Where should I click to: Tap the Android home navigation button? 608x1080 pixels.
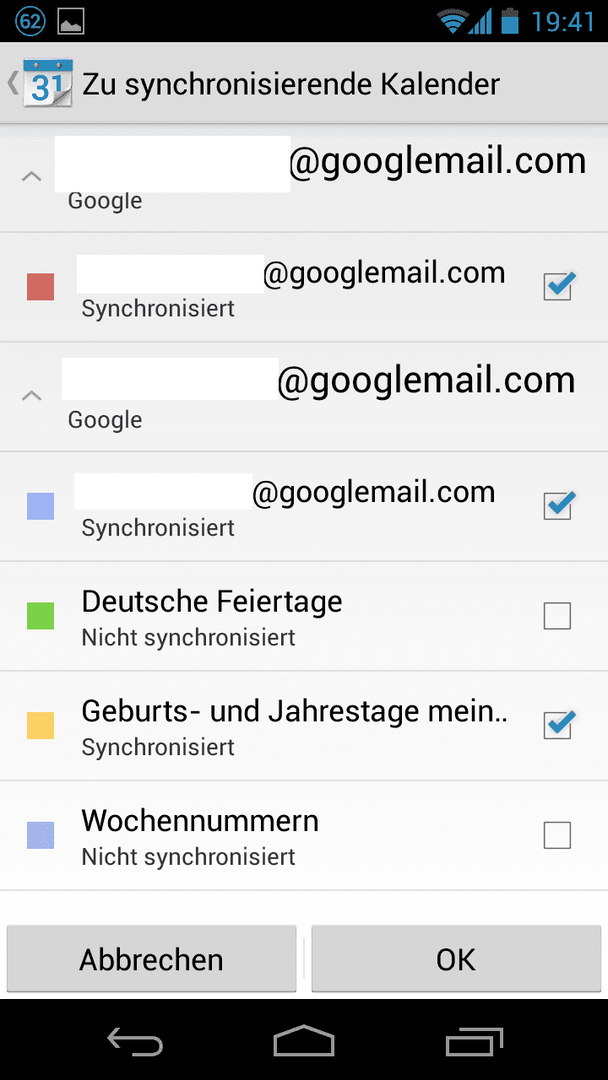point(304,1040)
